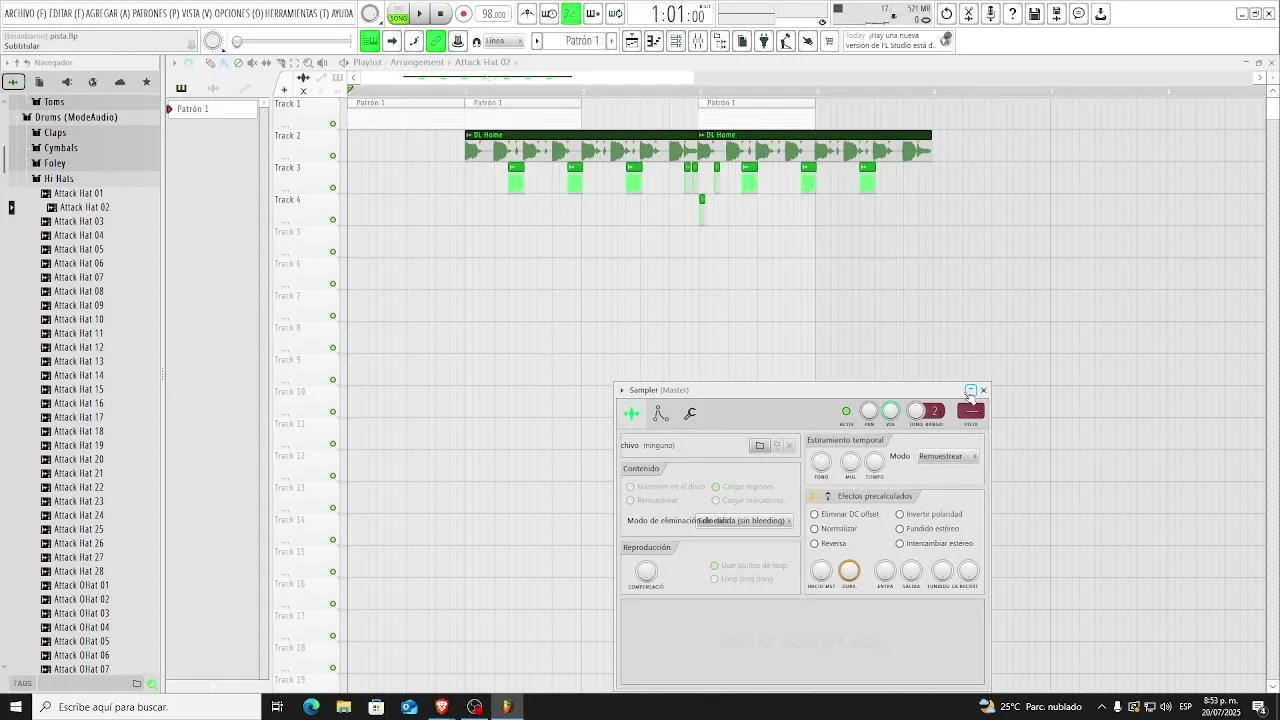1280x720 pixels.
Task: Open the Channel rack view icon
Action: 675,41
